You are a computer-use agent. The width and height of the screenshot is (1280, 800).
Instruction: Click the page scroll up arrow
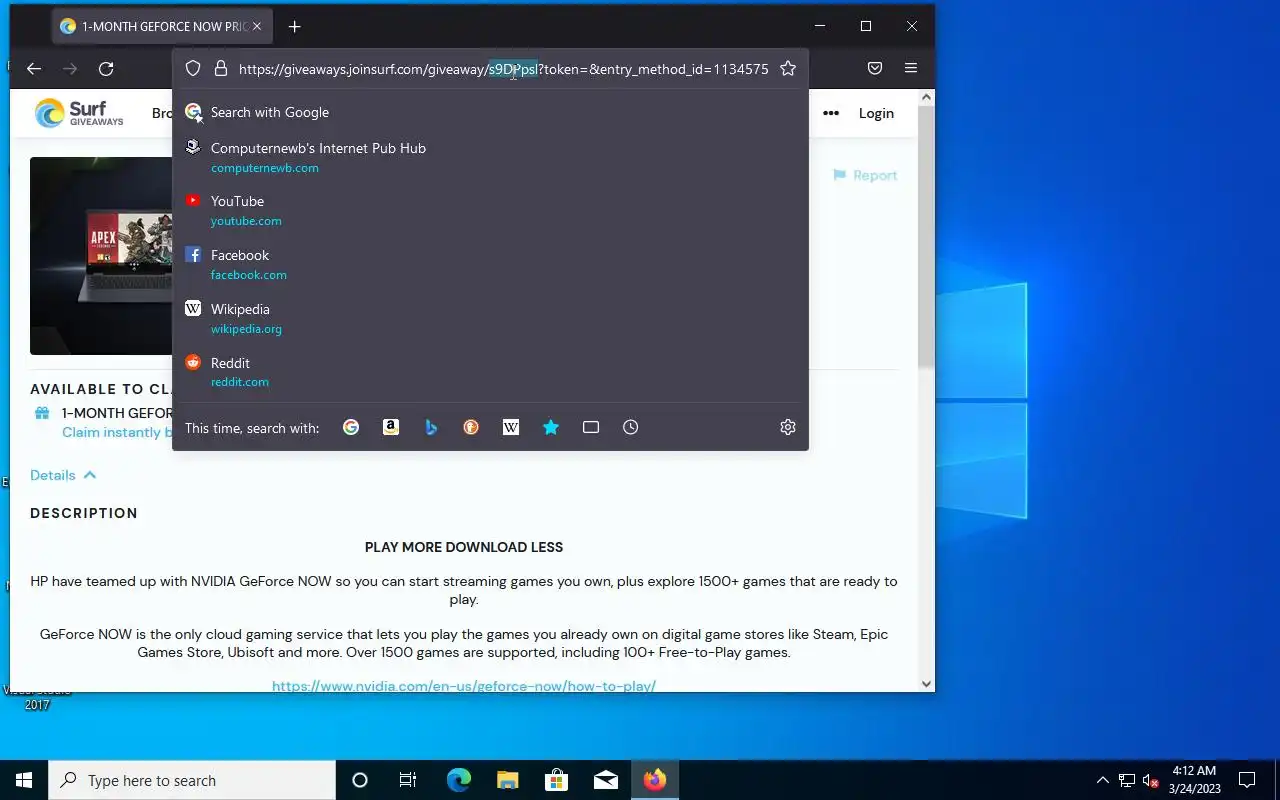926,98
